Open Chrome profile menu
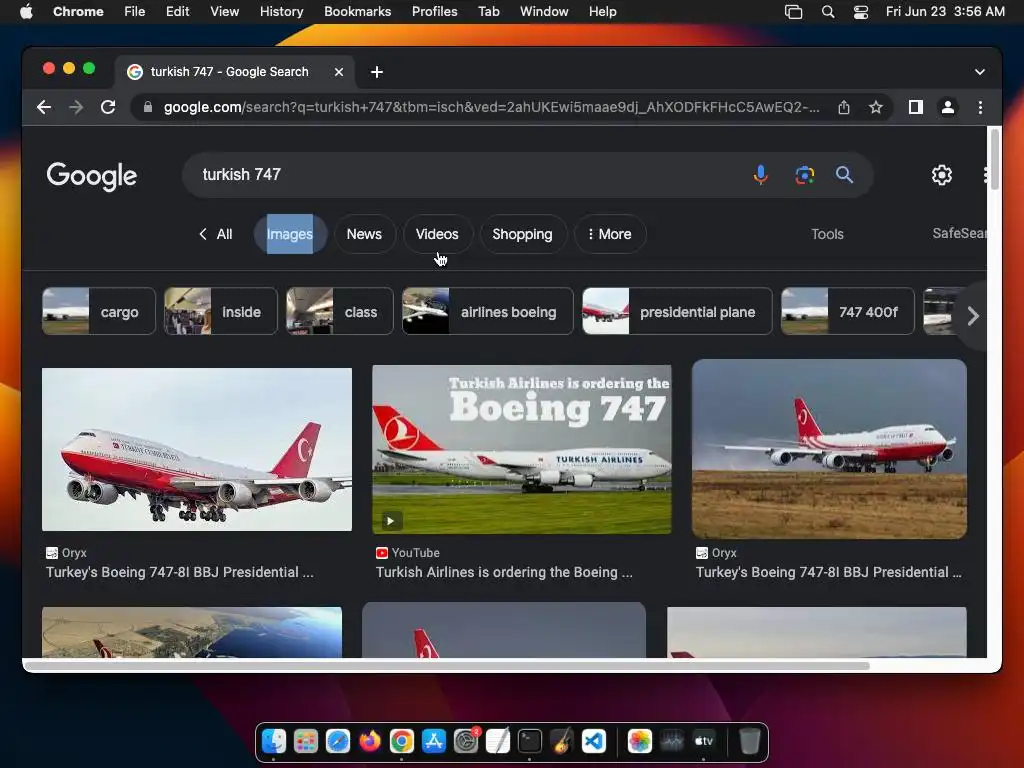Screen dimensions: 1024x768 tap(948, 107)
